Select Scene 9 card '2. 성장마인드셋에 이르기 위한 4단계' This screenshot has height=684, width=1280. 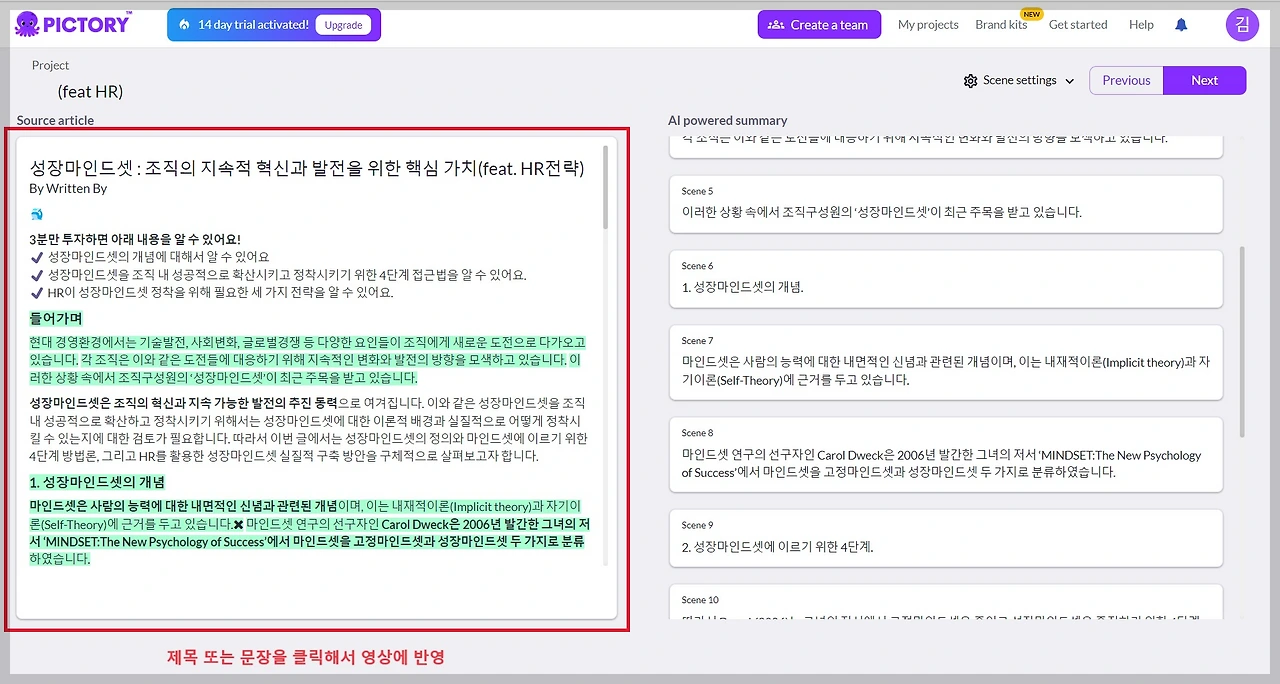pos(946,538)
